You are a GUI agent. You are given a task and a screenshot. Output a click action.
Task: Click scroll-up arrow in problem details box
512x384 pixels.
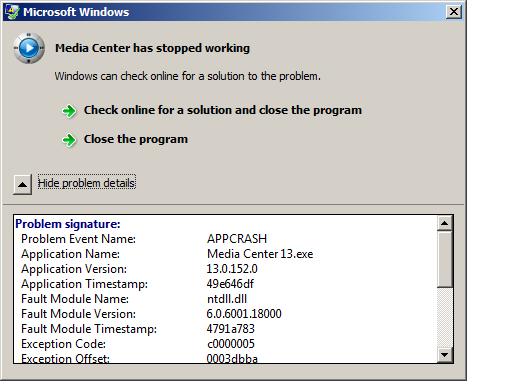(x=444, y=223)
